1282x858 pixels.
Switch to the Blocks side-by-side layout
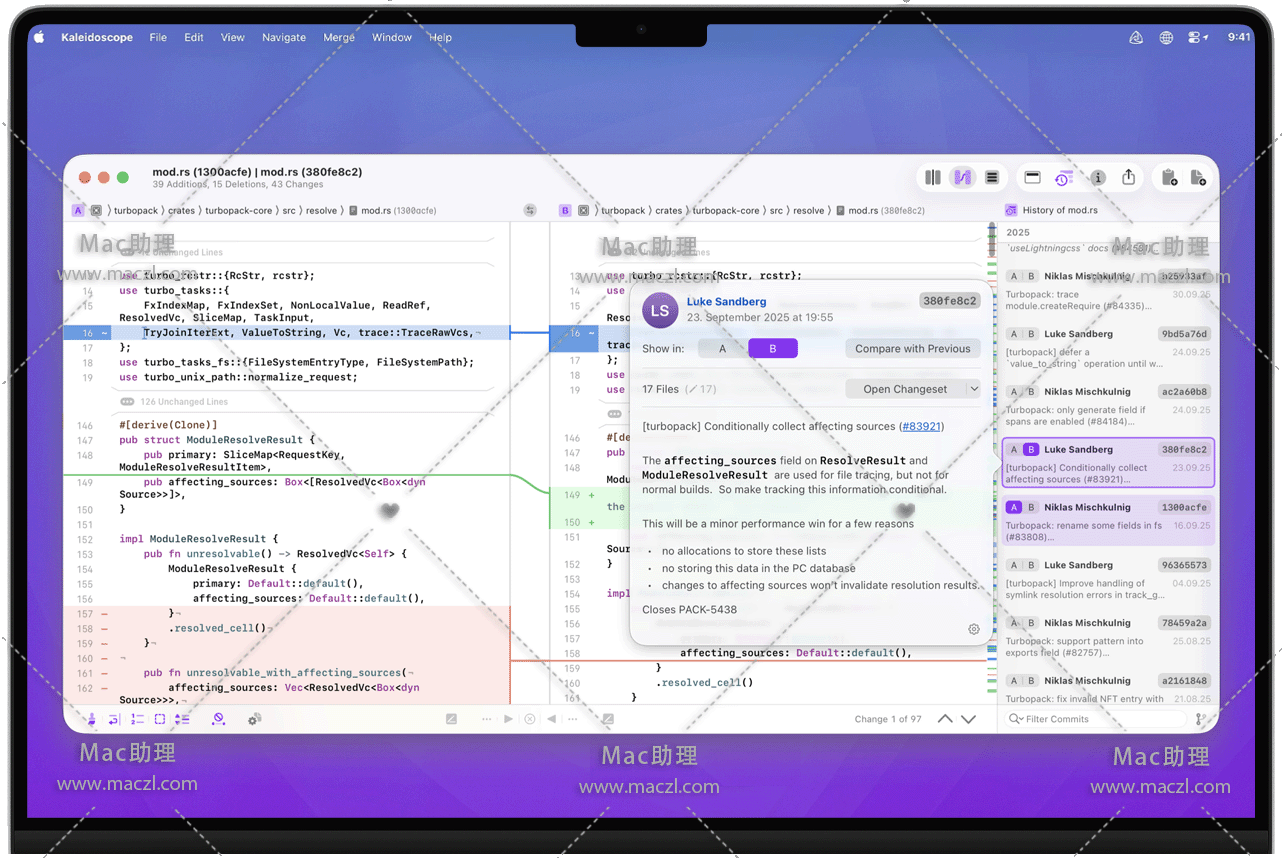click(933, 178)
